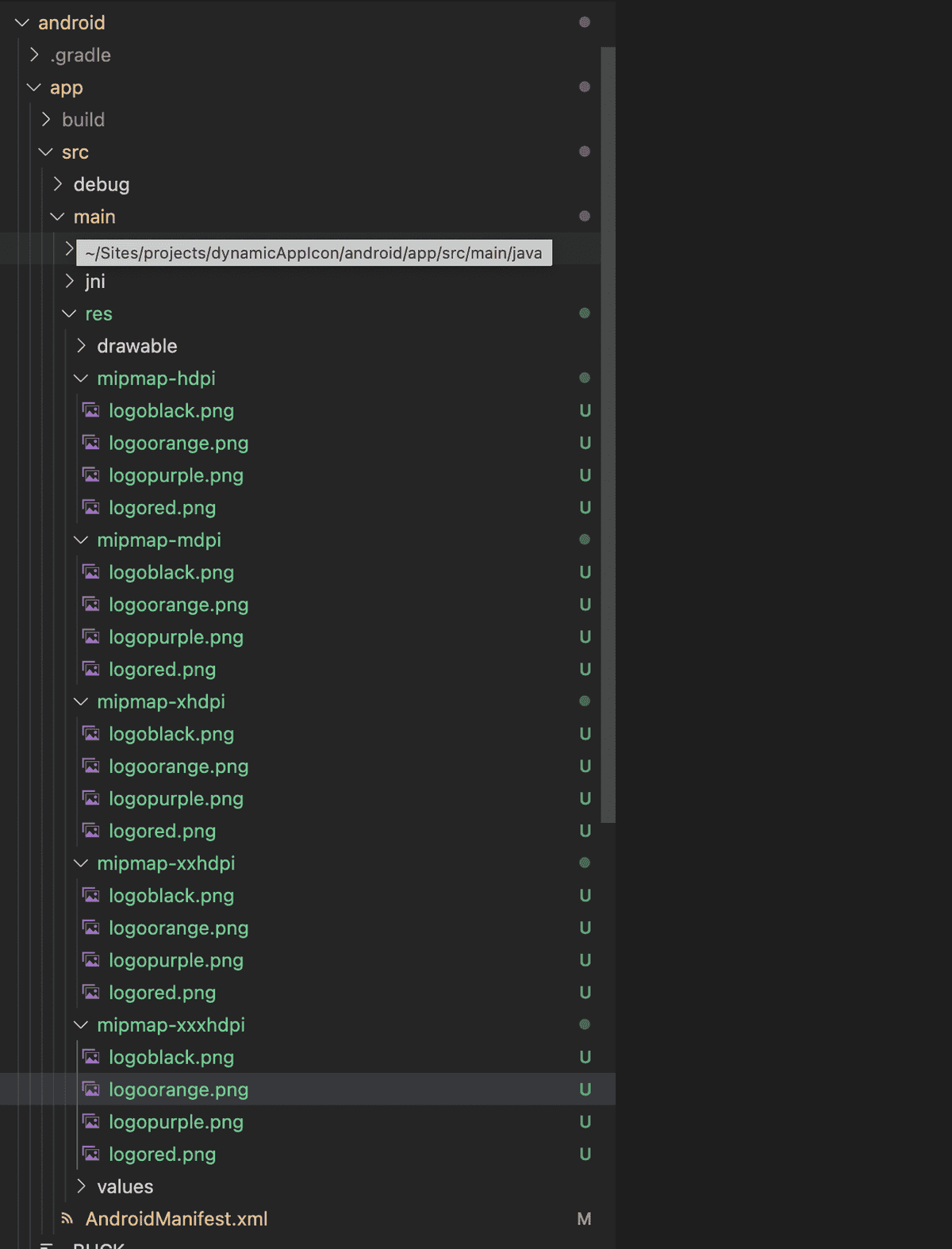
Task: Expand the drawable folder
Action: point(81,346)
